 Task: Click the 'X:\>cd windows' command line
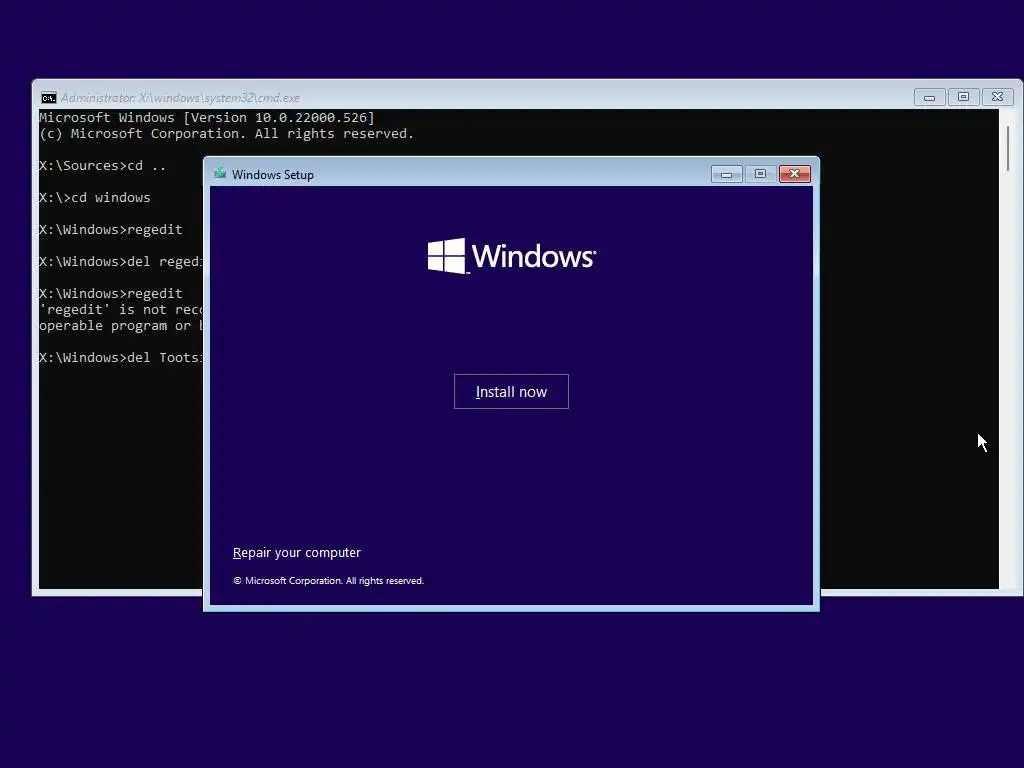coord(95,198)
